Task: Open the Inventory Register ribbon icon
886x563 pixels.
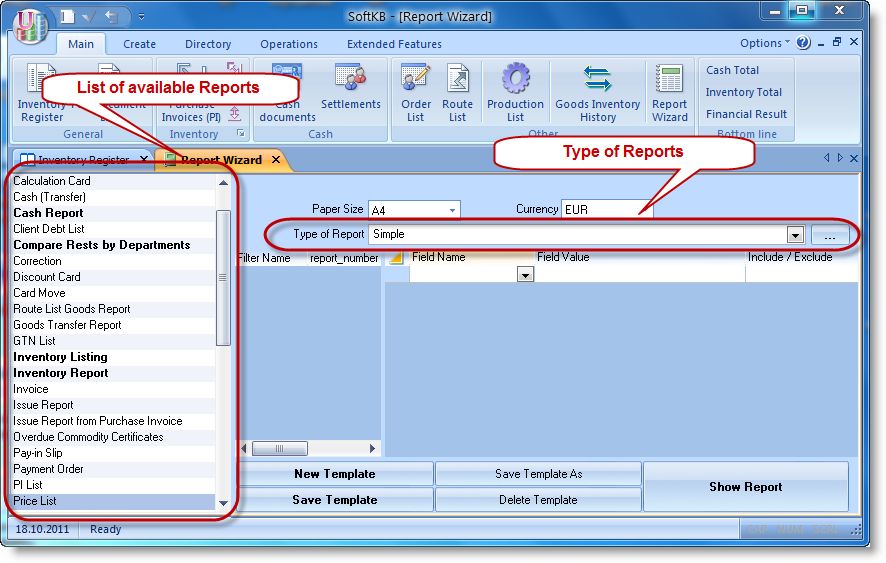Action: pos(41,93)
